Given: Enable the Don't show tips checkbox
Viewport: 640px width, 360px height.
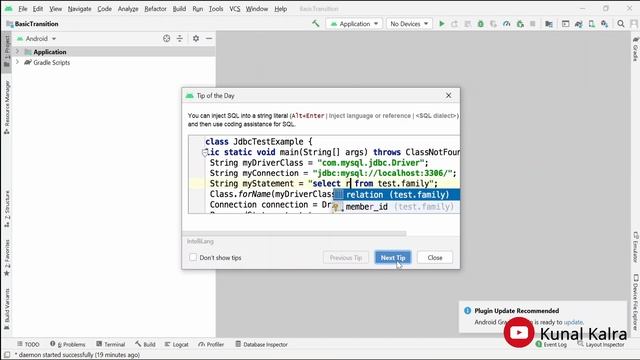Looking at the screenshot, I should point(193,258).
